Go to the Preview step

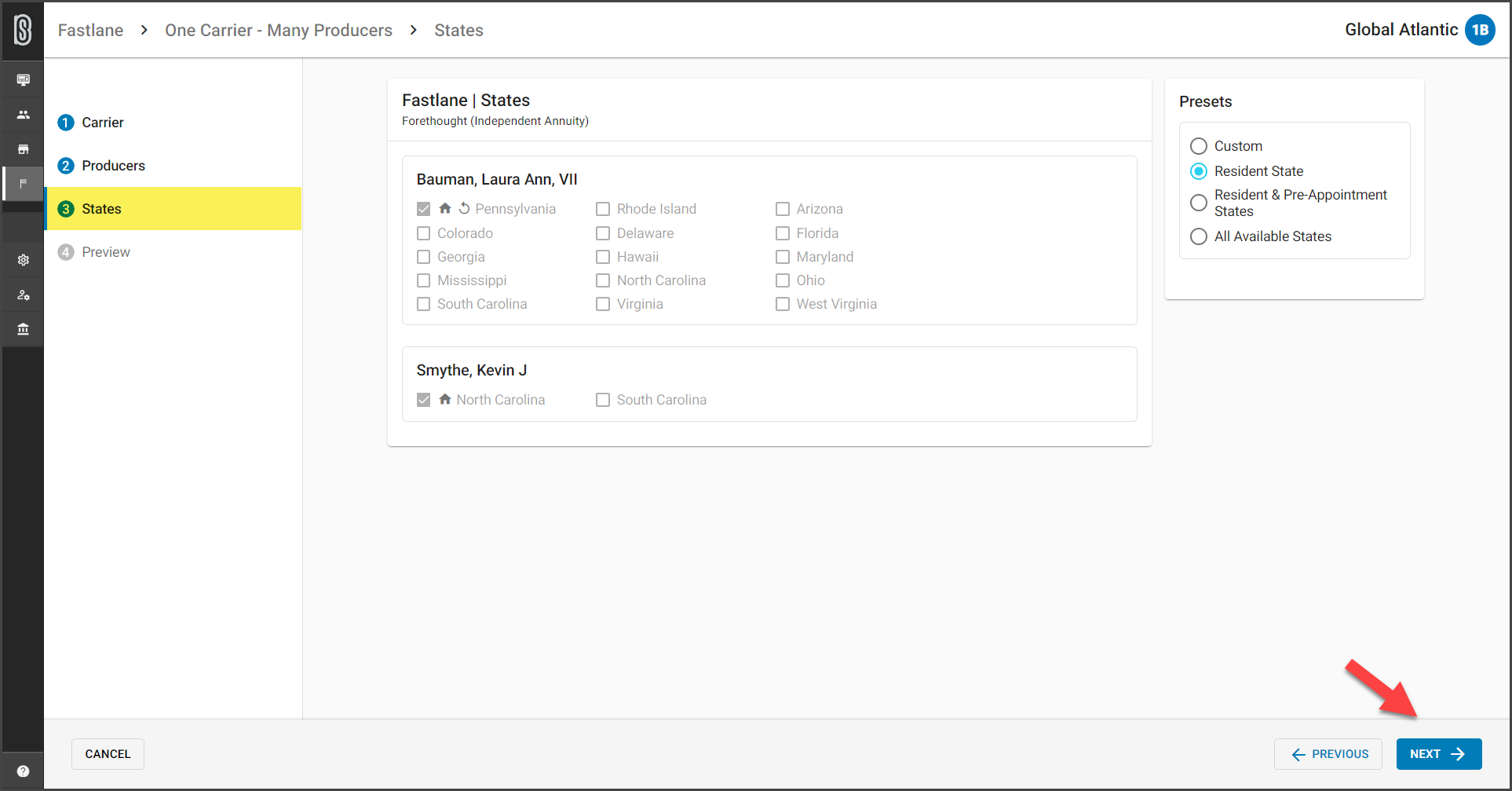(173, 252)
